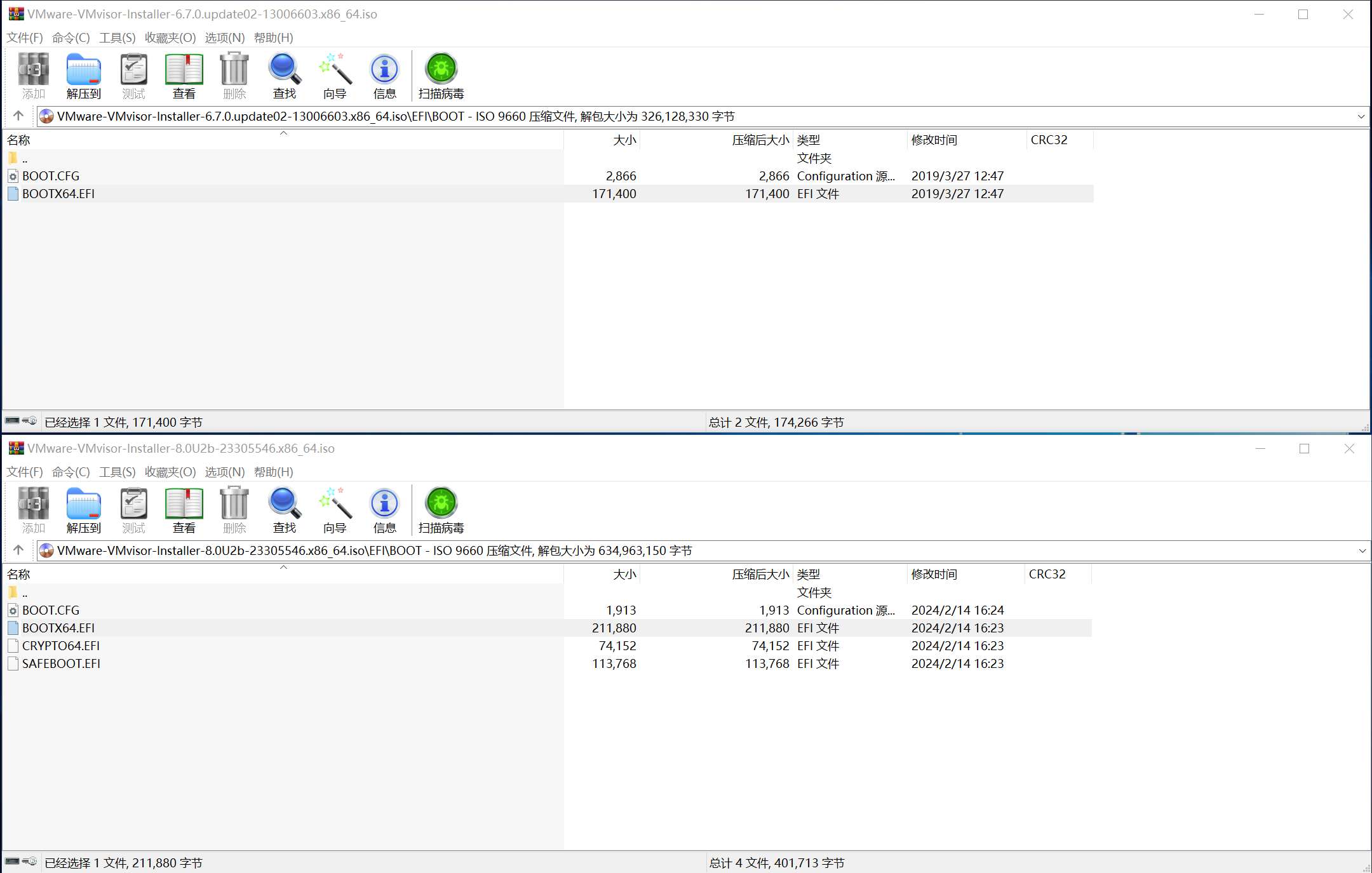
Task: Maximize the 6.7.0 installer window
Action: coord(1303,14)
